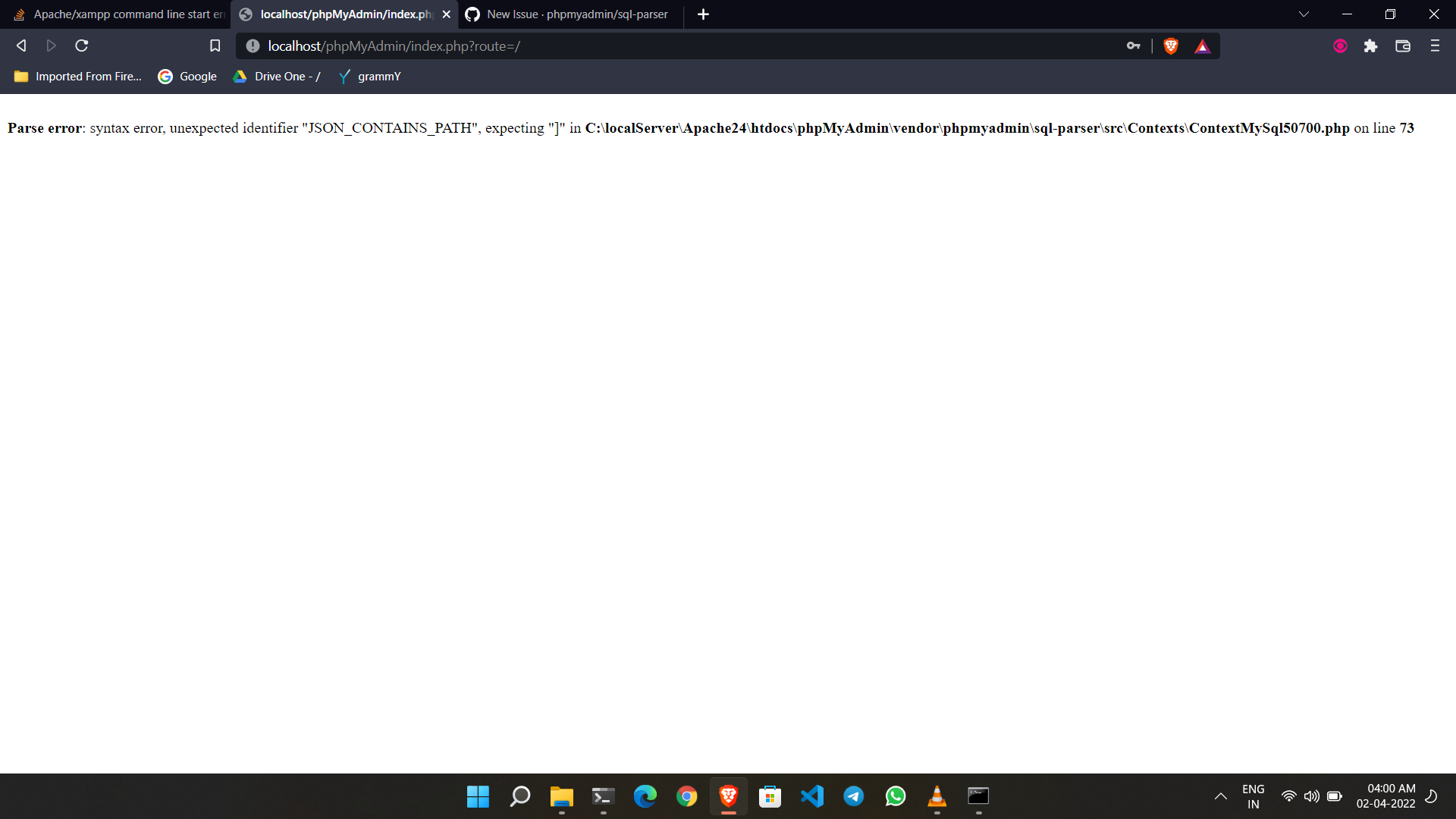1456x819 pixels.
Task: Open the Brave Wallet icon
Action: (x=1403, y=46)
